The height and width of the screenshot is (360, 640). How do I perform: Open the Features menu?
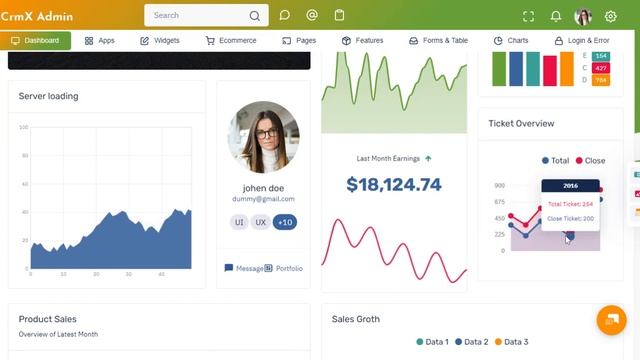point(362,40)
